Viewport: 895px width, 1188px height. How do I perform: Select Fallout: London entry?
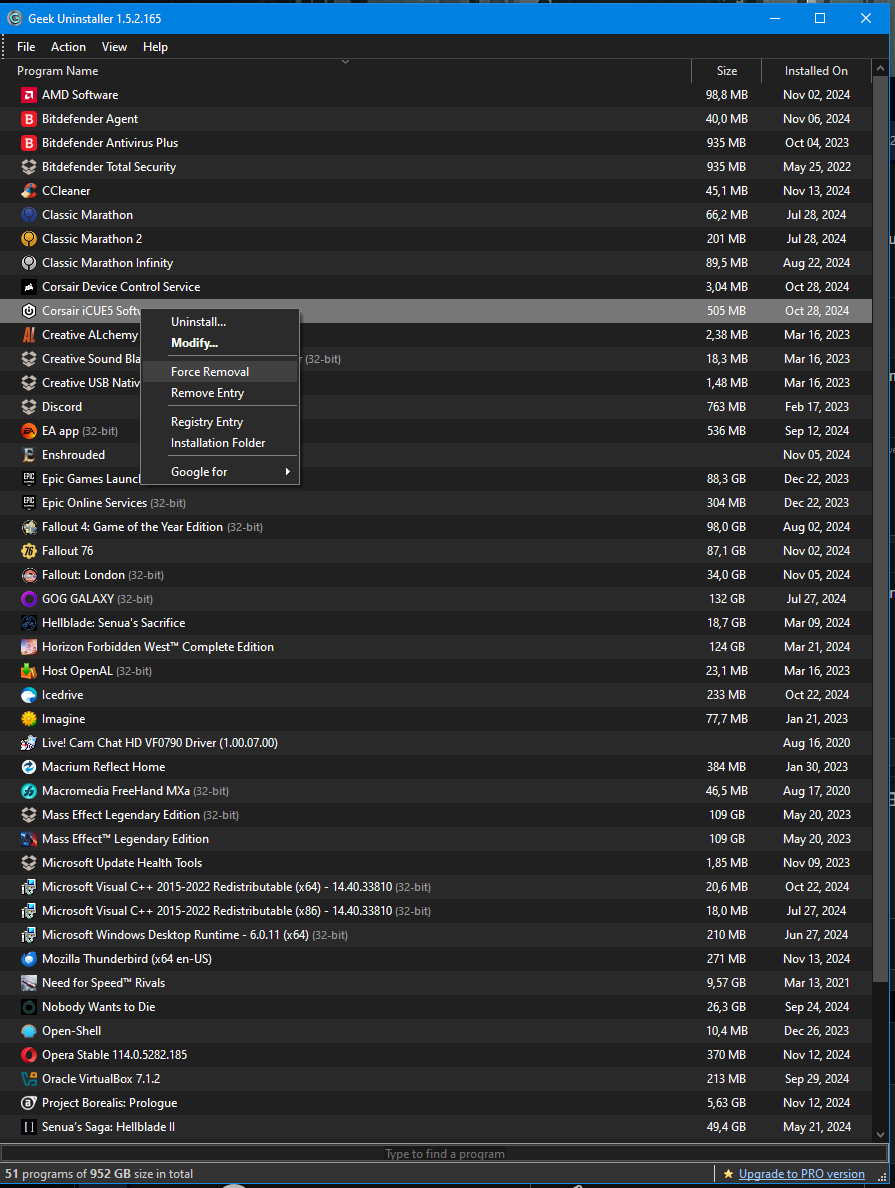tap(436, 575)
